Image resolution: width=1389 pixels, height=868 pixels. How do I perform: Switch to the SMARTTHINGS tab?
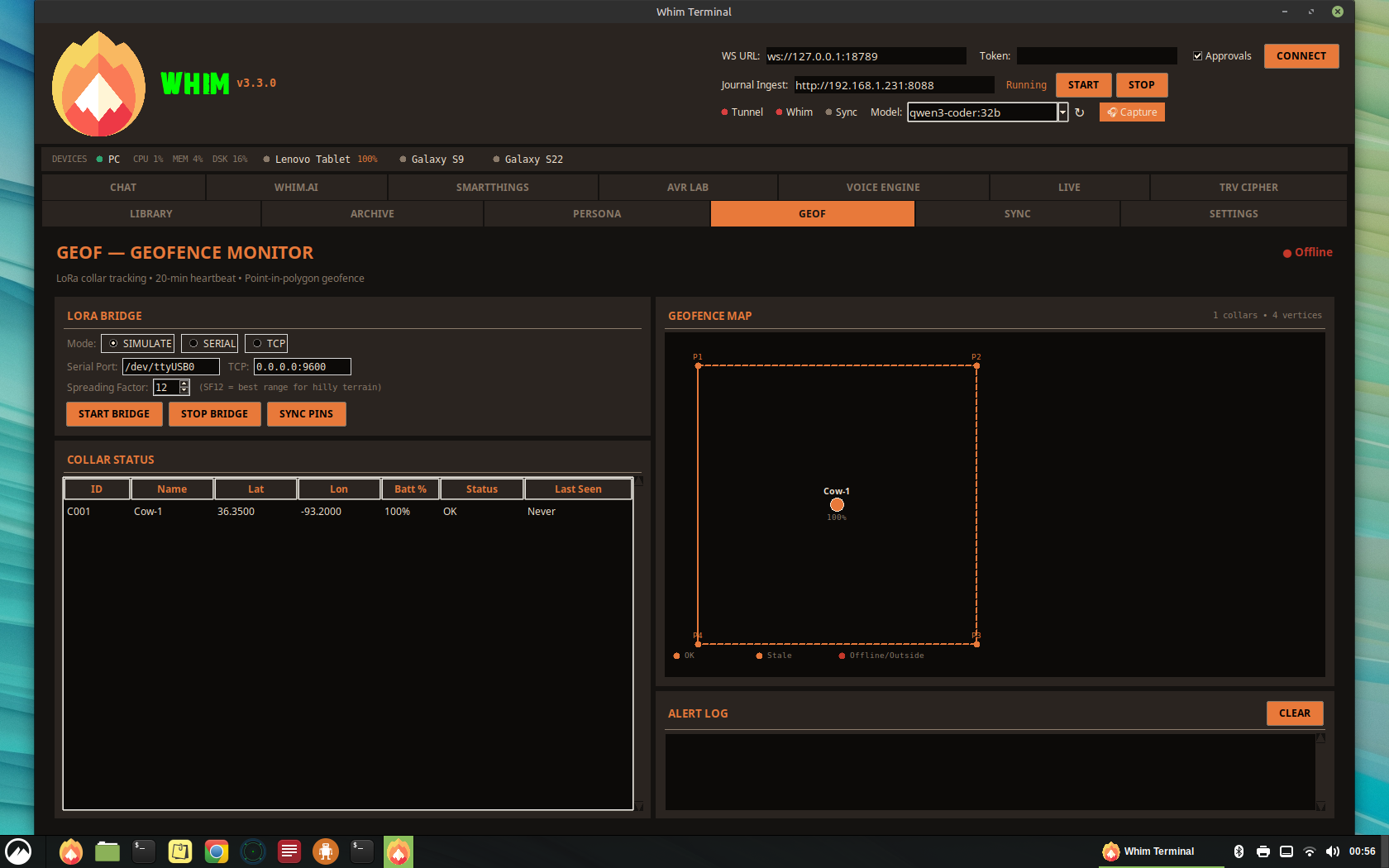(x=492, y=187)
